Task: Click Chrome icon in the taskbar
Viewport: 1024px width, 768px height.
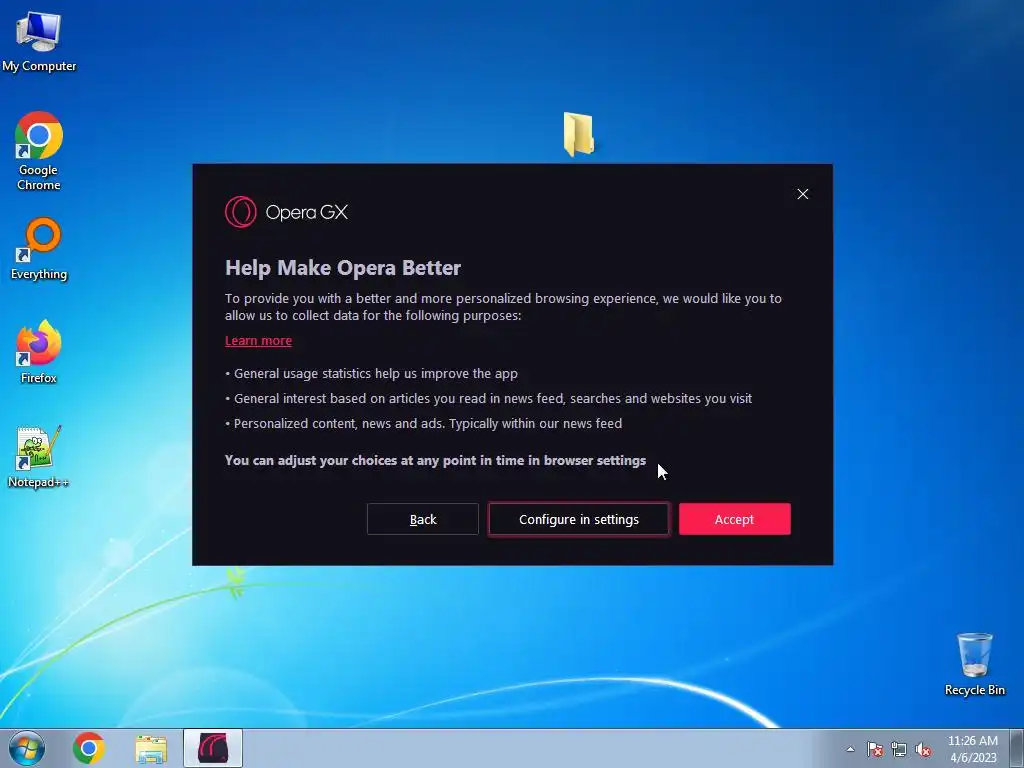Action: pyautogui.click(x=89, y=748)
